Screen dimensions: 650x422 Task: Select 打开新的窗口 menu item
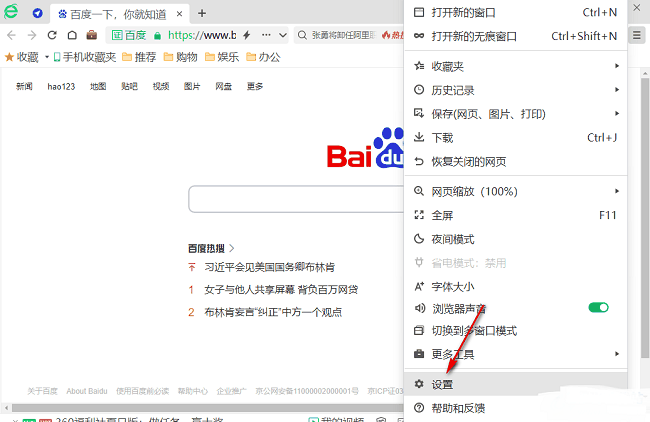click(x=515, y=12)
